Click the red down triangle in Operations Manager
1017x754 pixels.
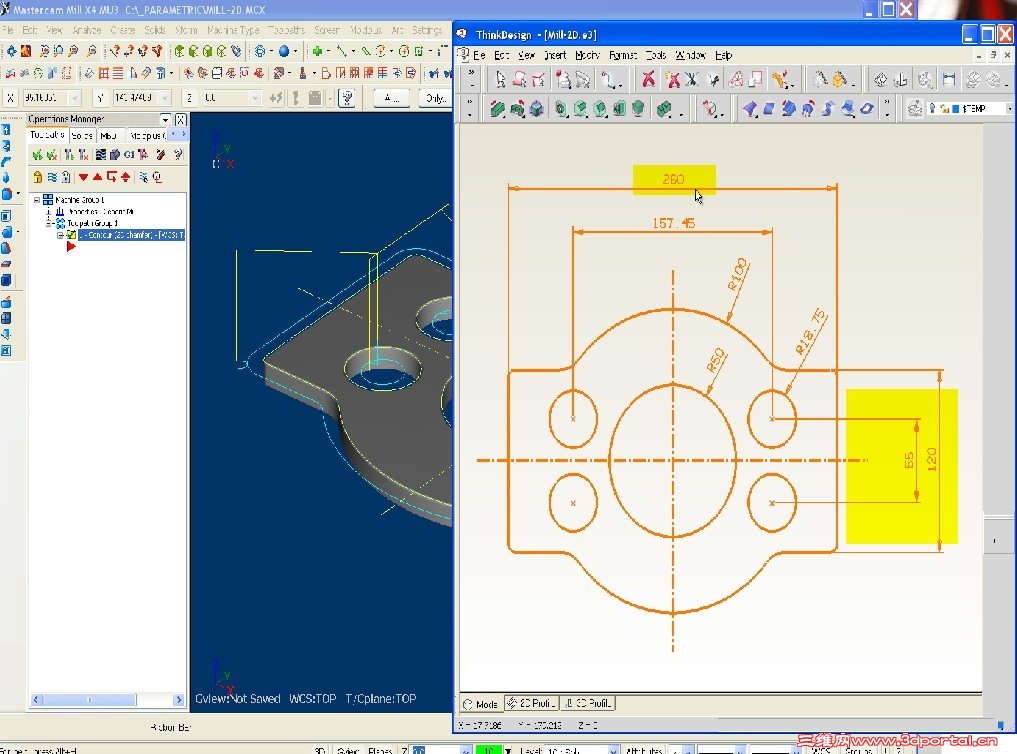pyautogui.click(x=83, y=177)
